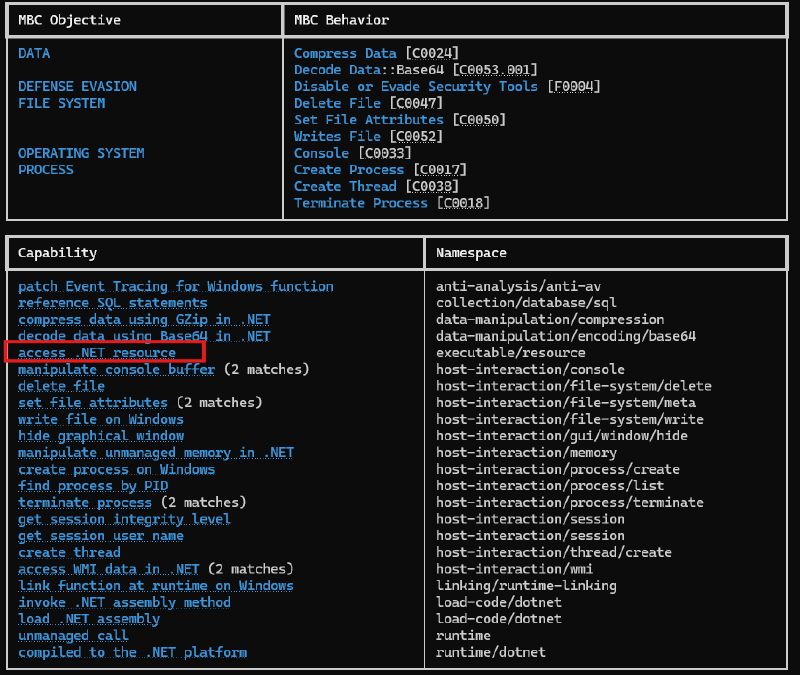Viewport: 800px width, 675px height.
Task: Click the C0024 identifier
Action: (432, 54)
